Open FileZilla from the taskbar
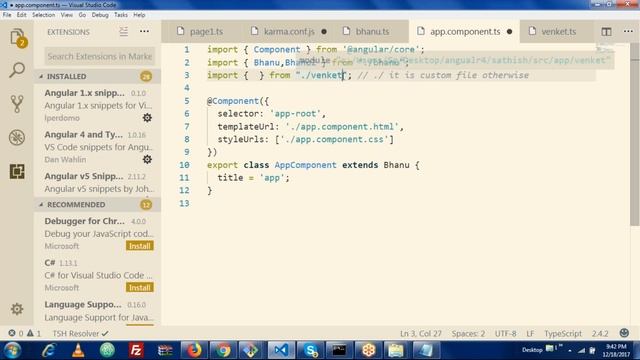This screenshot has height=360, width=640. click(x=136, y=350)
